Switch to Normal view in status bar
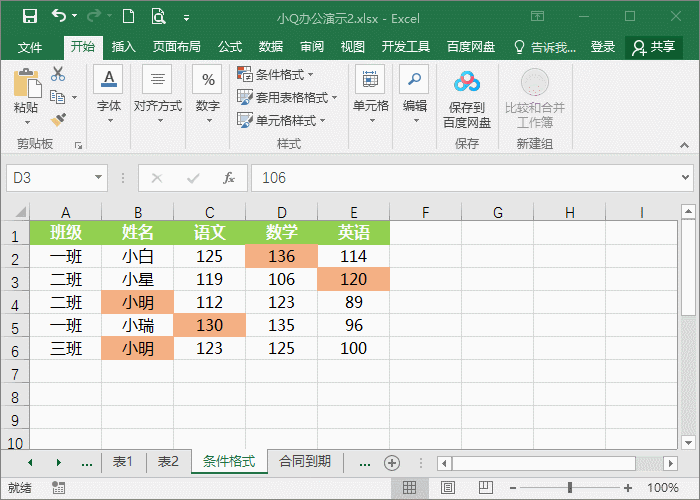 coord(408,488)
